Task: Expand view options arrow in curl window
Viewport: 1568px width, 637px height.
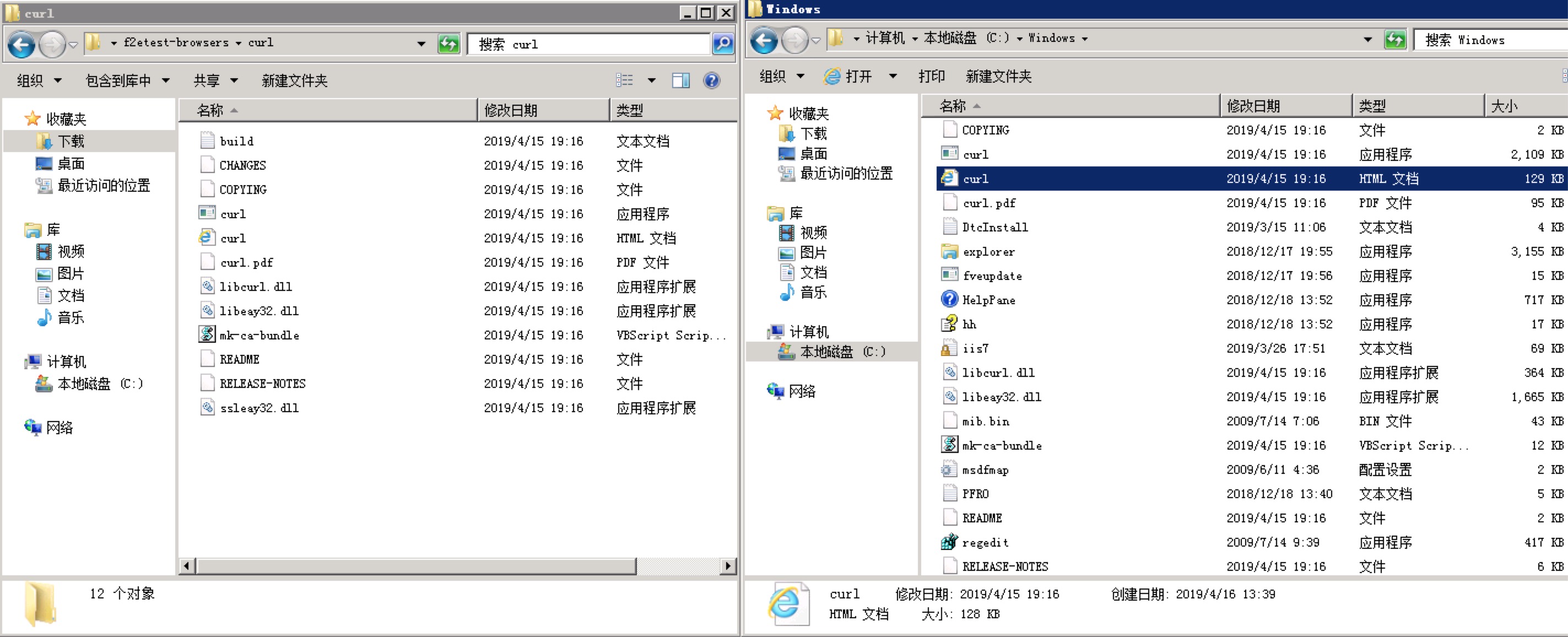Action: click(x=651, y=80)
